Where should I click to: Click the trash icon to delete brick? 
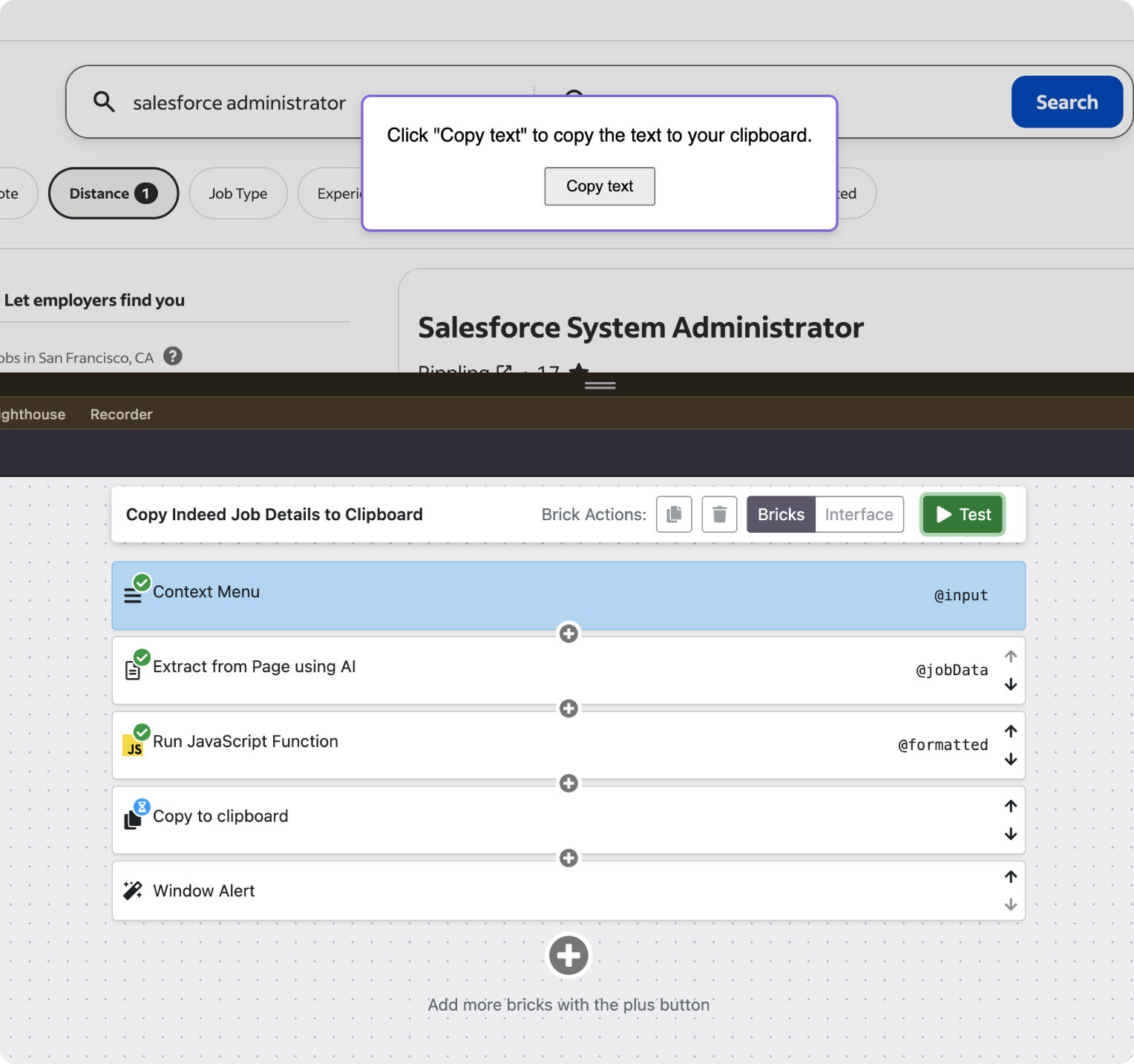pos(719,514)
